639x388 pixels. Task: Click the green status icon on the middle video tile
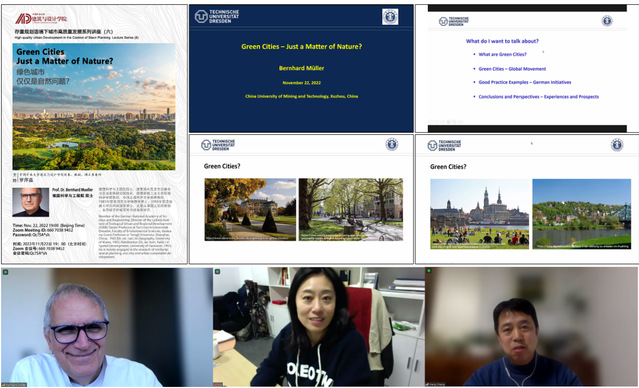pyautogui.click(x=218, y=271)
